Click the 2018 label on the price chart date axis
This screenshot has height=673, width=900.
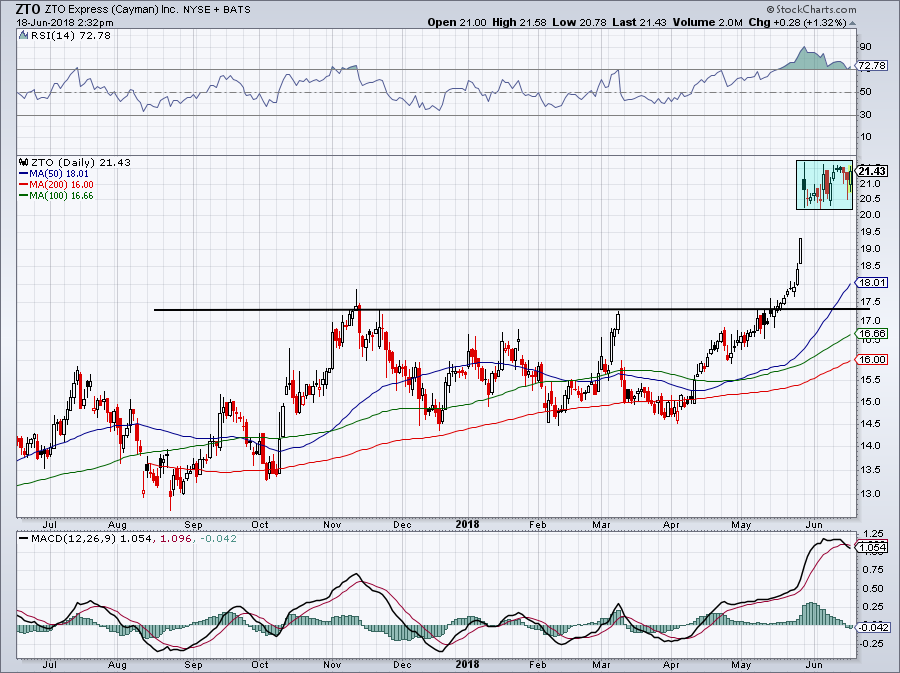coord(467,524)
